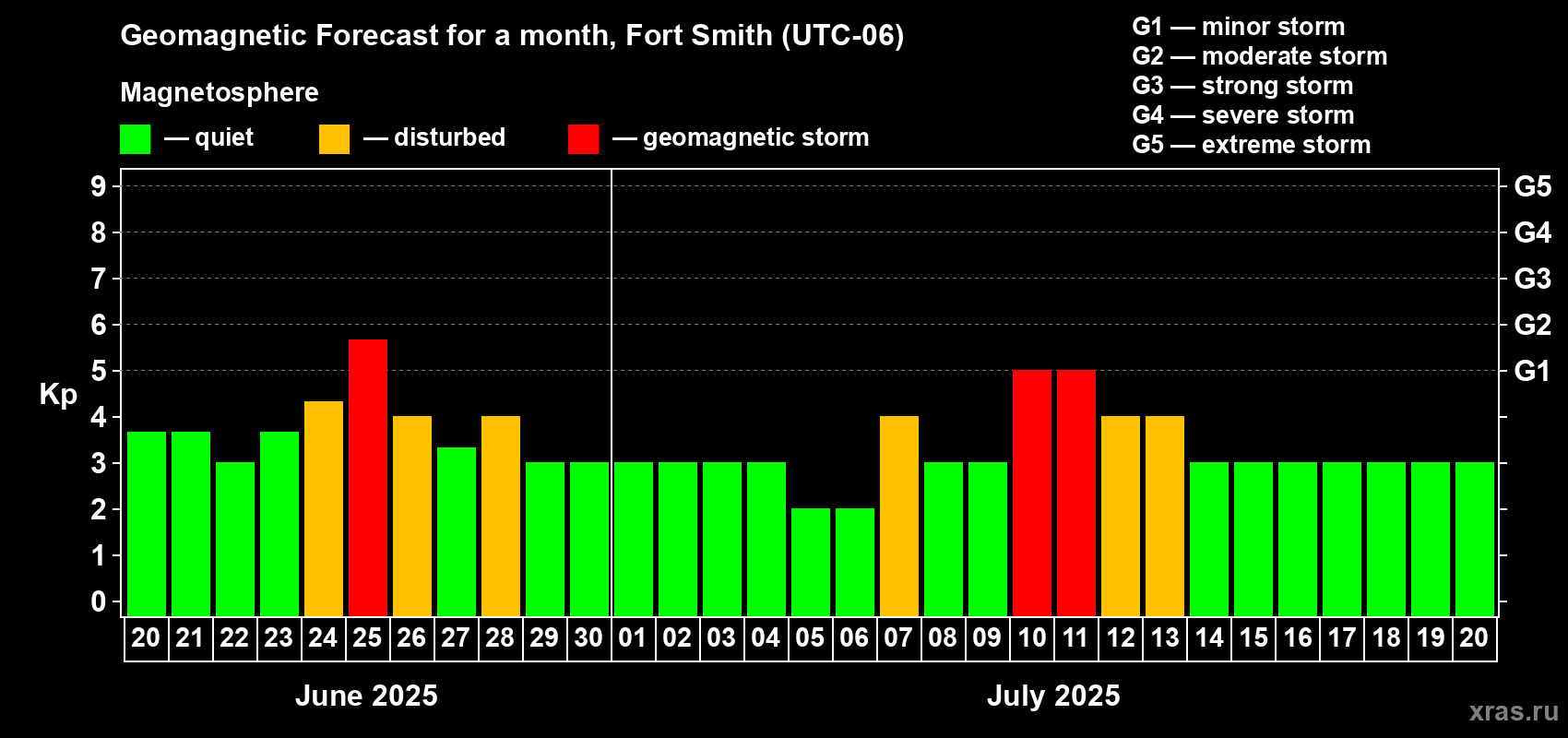Screen dimensions: 1568x738
Task: Click the 'G5 — extreme storm' legend line
Action: click(1252, 145)
